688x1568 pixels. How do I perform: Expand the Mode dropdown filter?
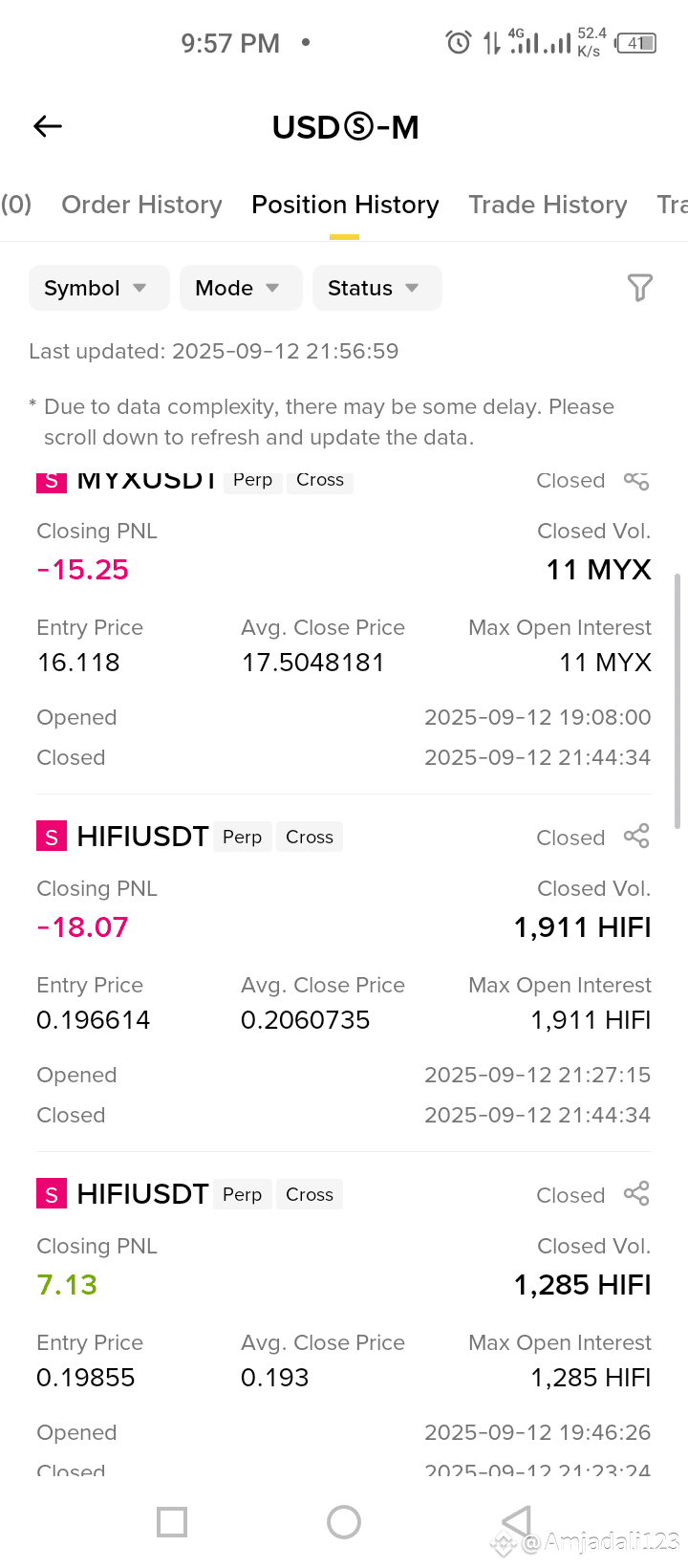(x=241, y=288)
